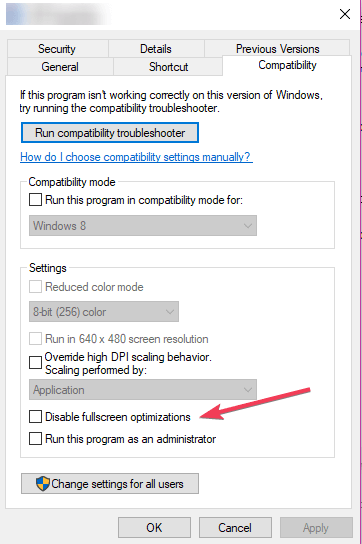
Task: Open How do I choose compatibility settings link
Action: pyautogui.click(x=136, y=157)
